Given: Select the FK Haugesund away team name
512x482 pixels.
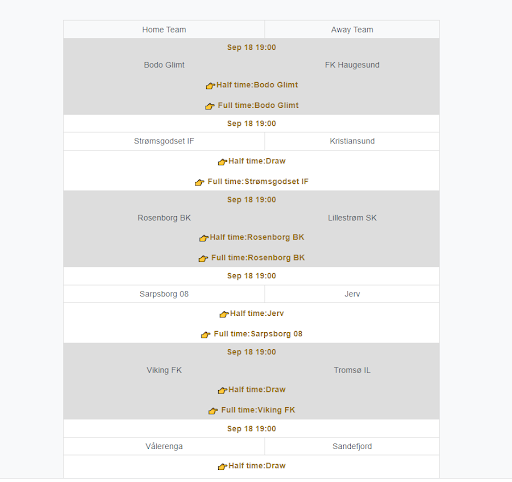Looking at the screenshot, I should click(352, 65).
